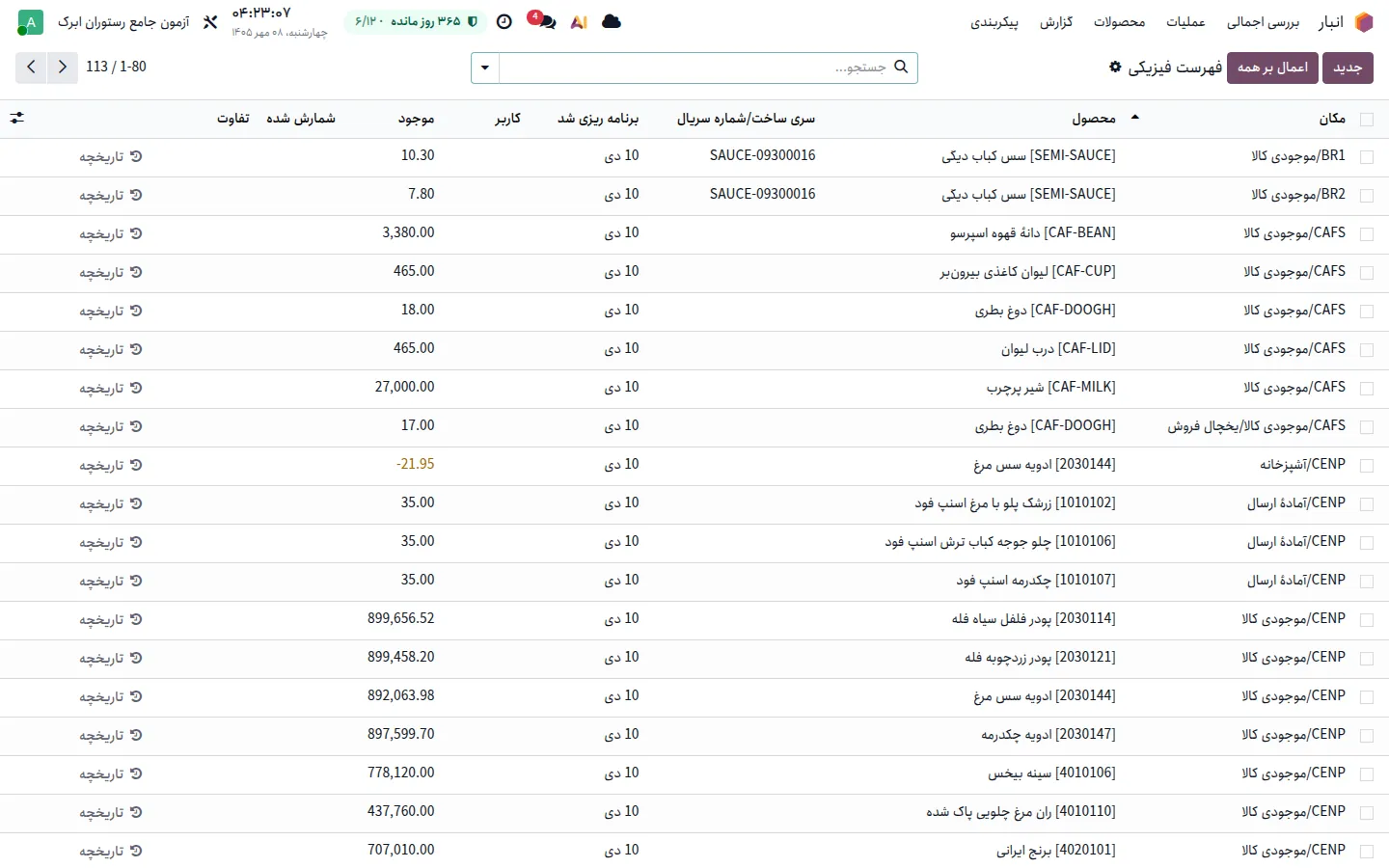Open the company switcher آزمون جامع رستوران ابرک
This screenshot has height=868, width=1389.
click(123, 22)
